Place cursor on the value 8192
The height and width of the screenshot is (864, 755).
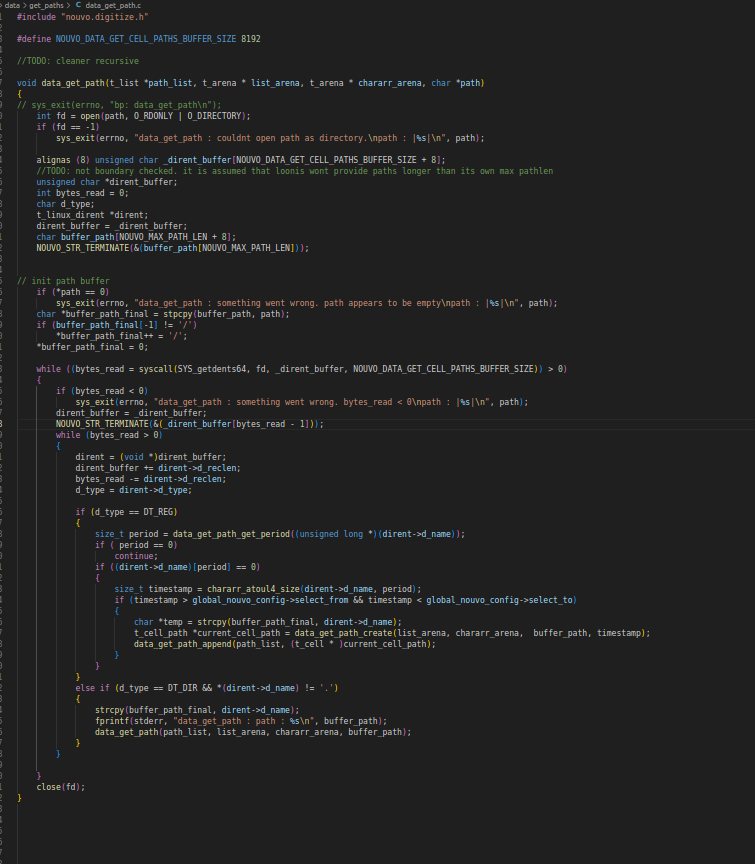click(x=251, y=39)
